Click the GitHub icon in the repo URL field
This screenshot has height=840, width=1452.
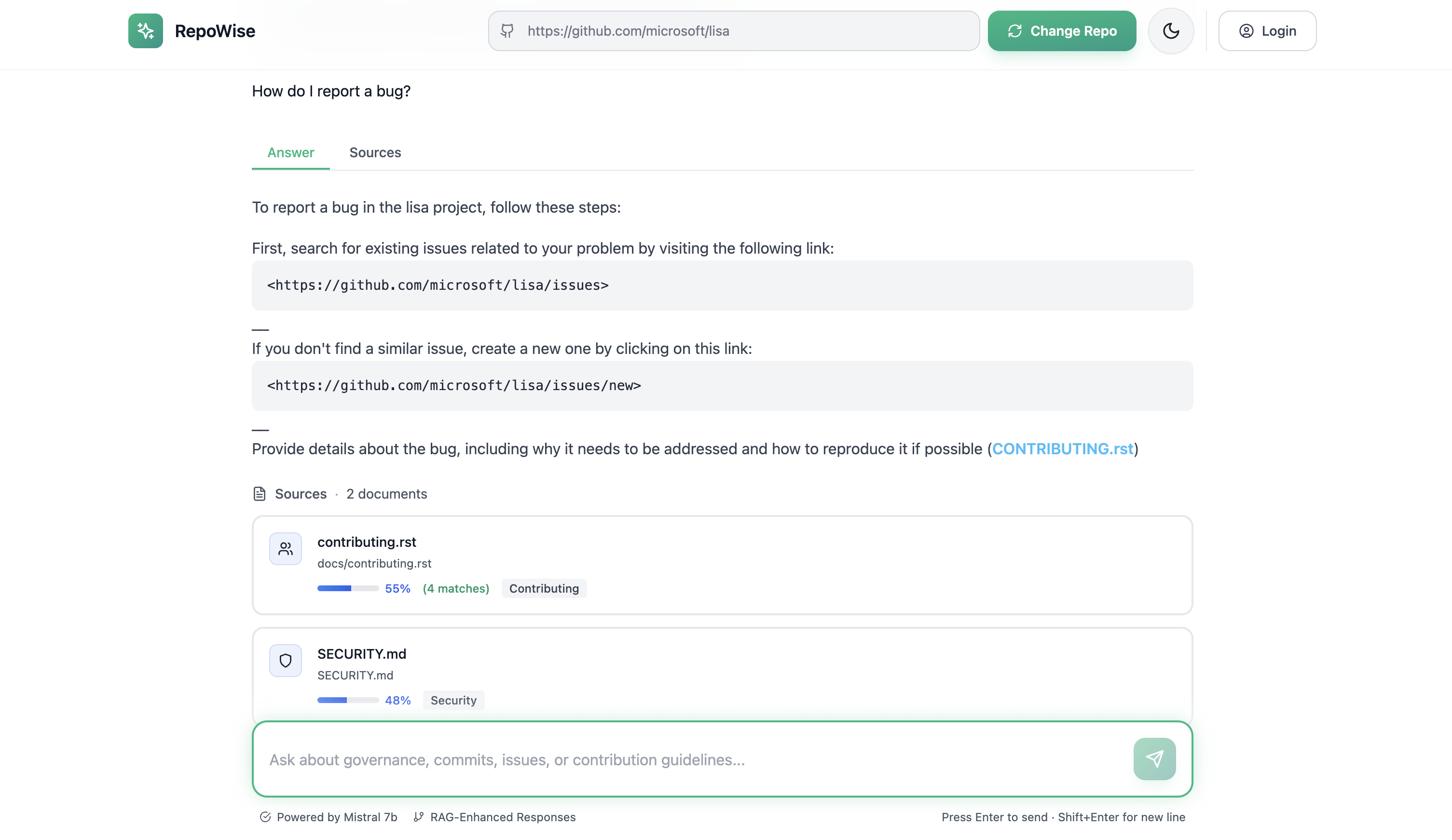point(507,30)
